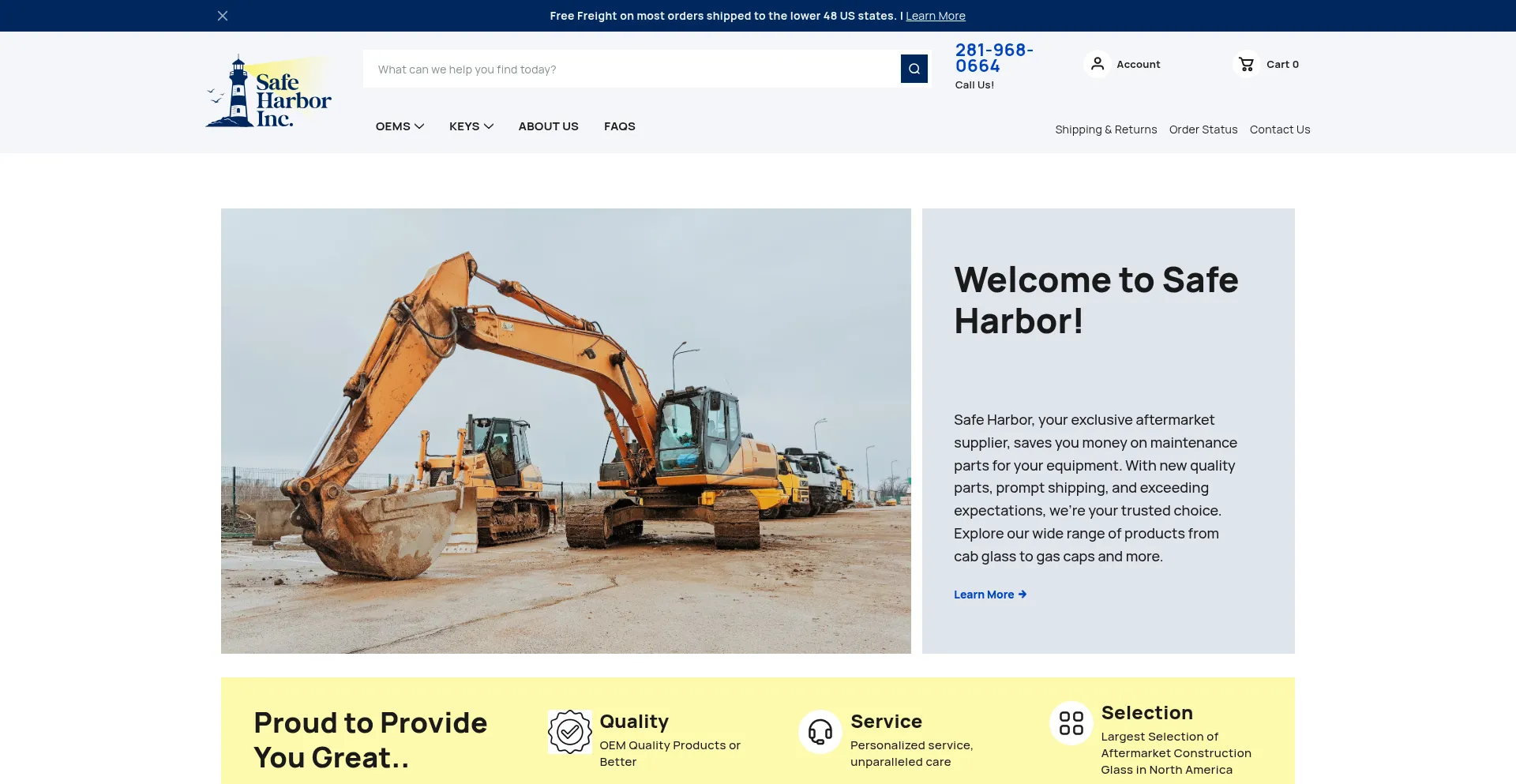Click the Service headset icon
Image resolution: width=1516 pixels, height=784 pixels.
pyautogui.click(x=820, y=732)
